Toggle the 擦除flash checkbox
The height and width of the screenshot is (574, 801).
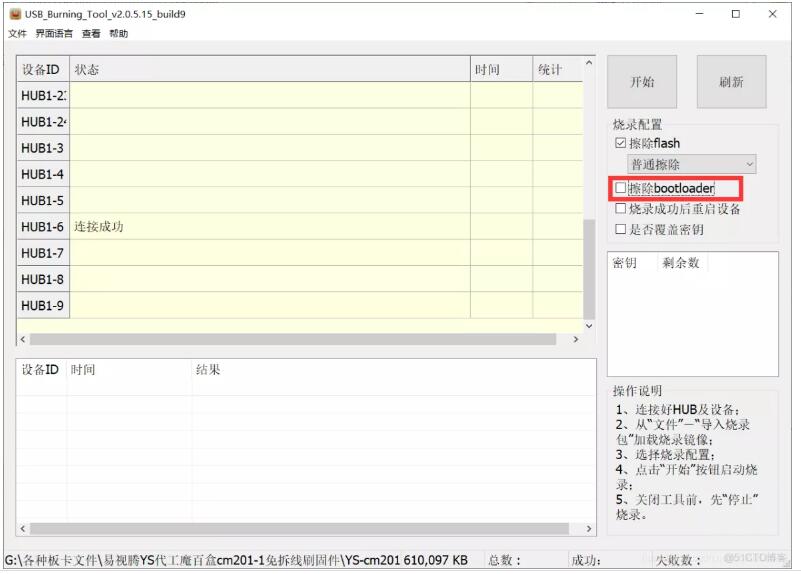coord(620,144)
